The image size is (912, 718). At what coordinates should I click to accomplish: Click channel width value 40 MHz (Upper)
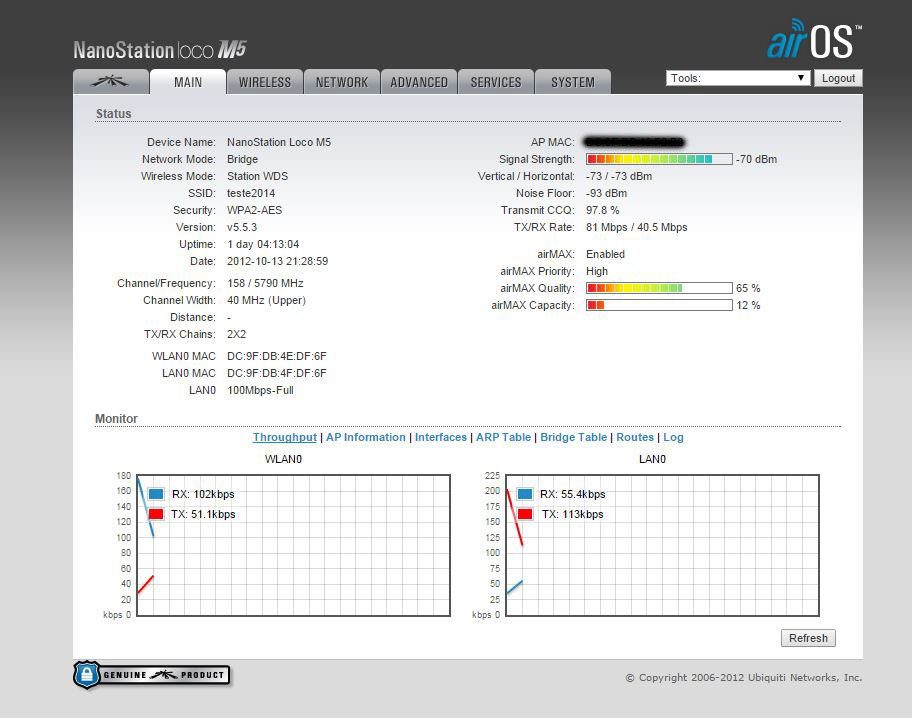pos(266,300)
